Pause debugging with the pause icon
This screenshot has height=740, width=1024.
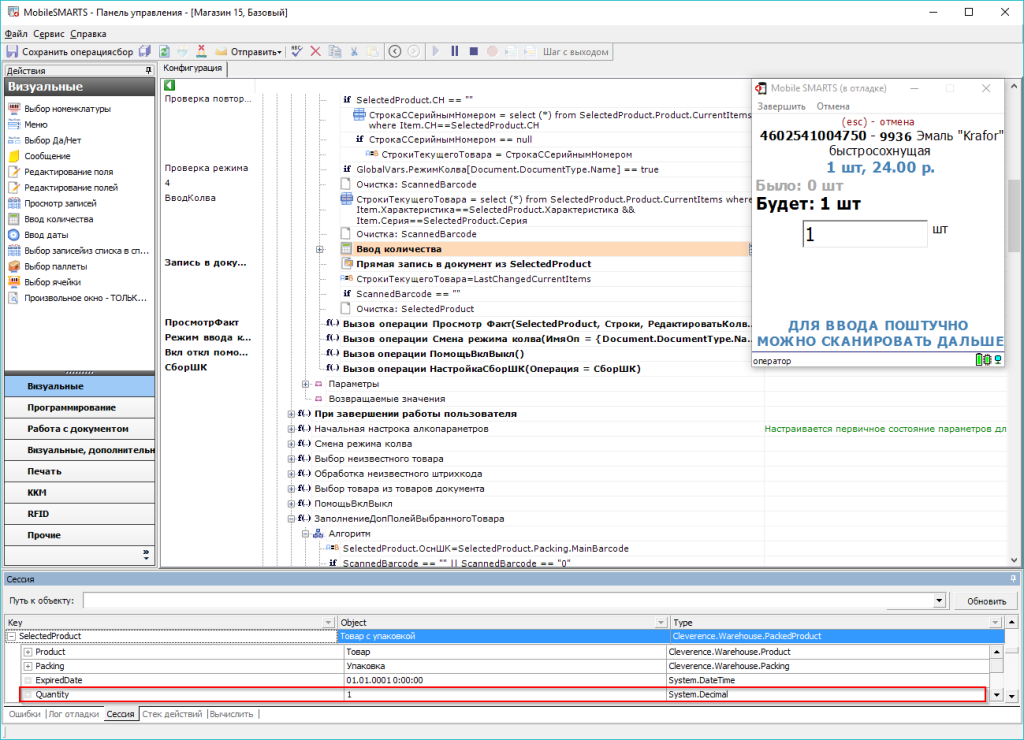point(455,52)
